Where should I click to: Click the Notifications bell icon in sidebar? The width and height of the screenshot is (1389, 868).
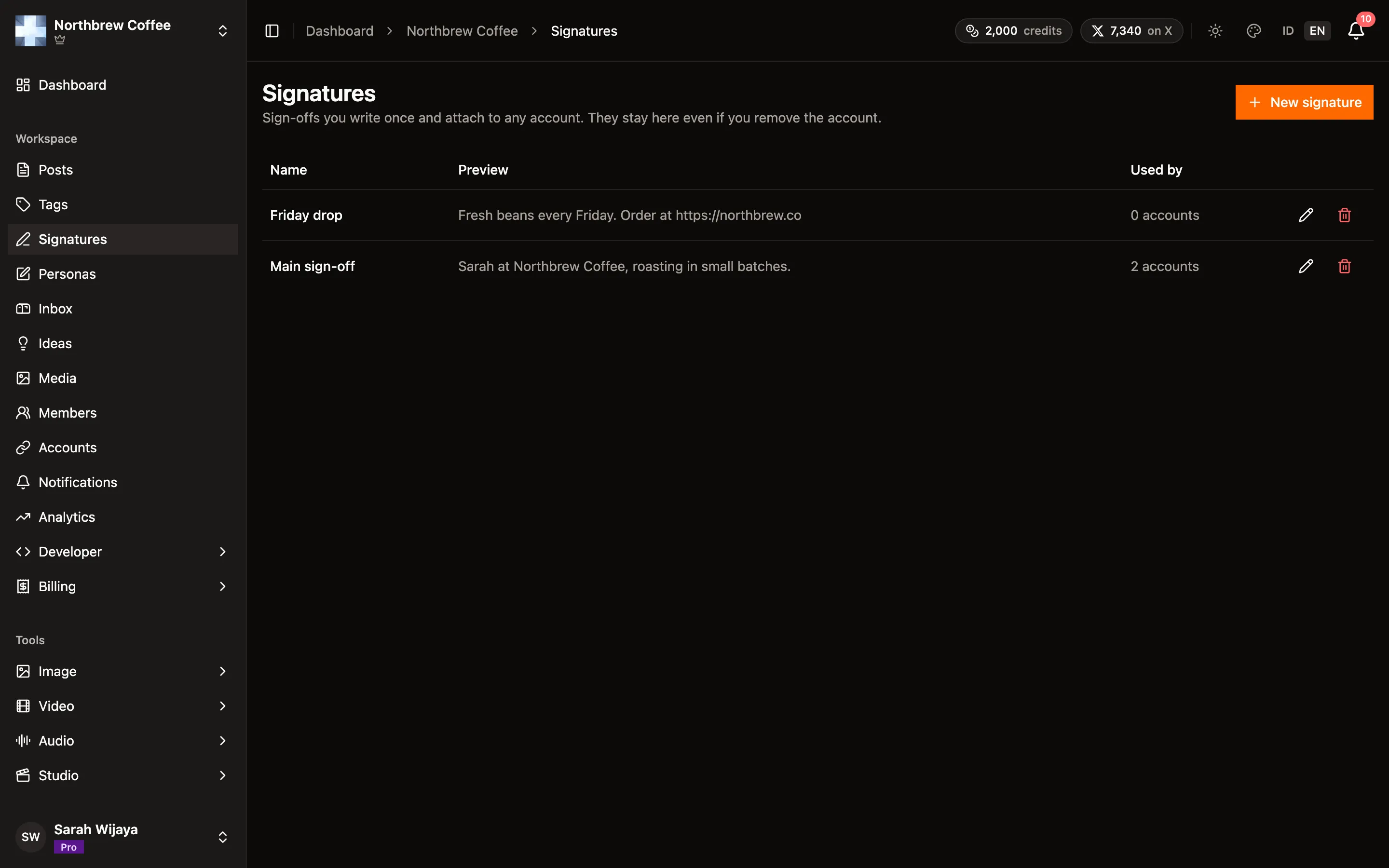click(23, 482)
